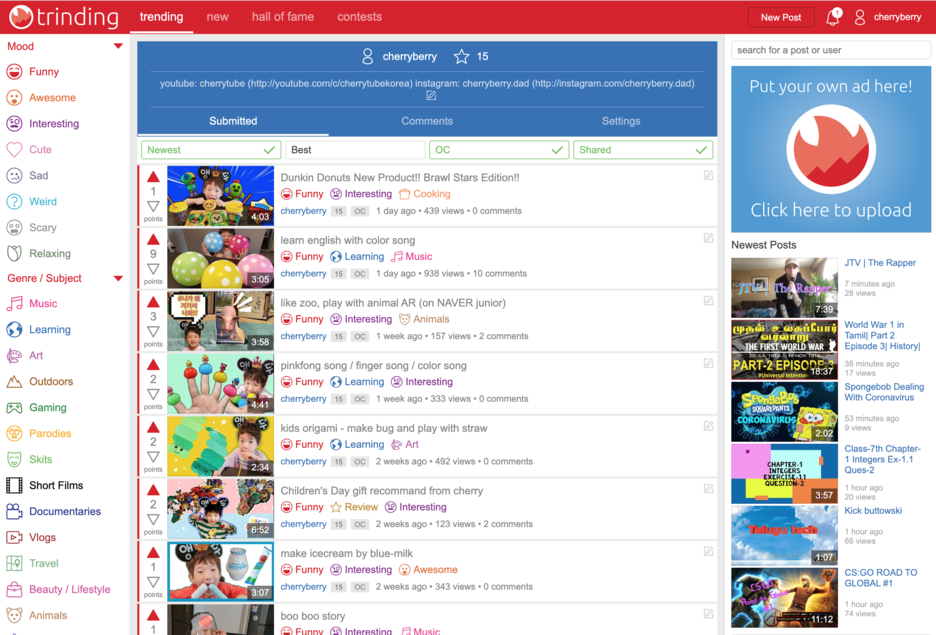This screenshot has height=635, width=936.
Task: Click the Put your own ad here banner
Action: 831,149
